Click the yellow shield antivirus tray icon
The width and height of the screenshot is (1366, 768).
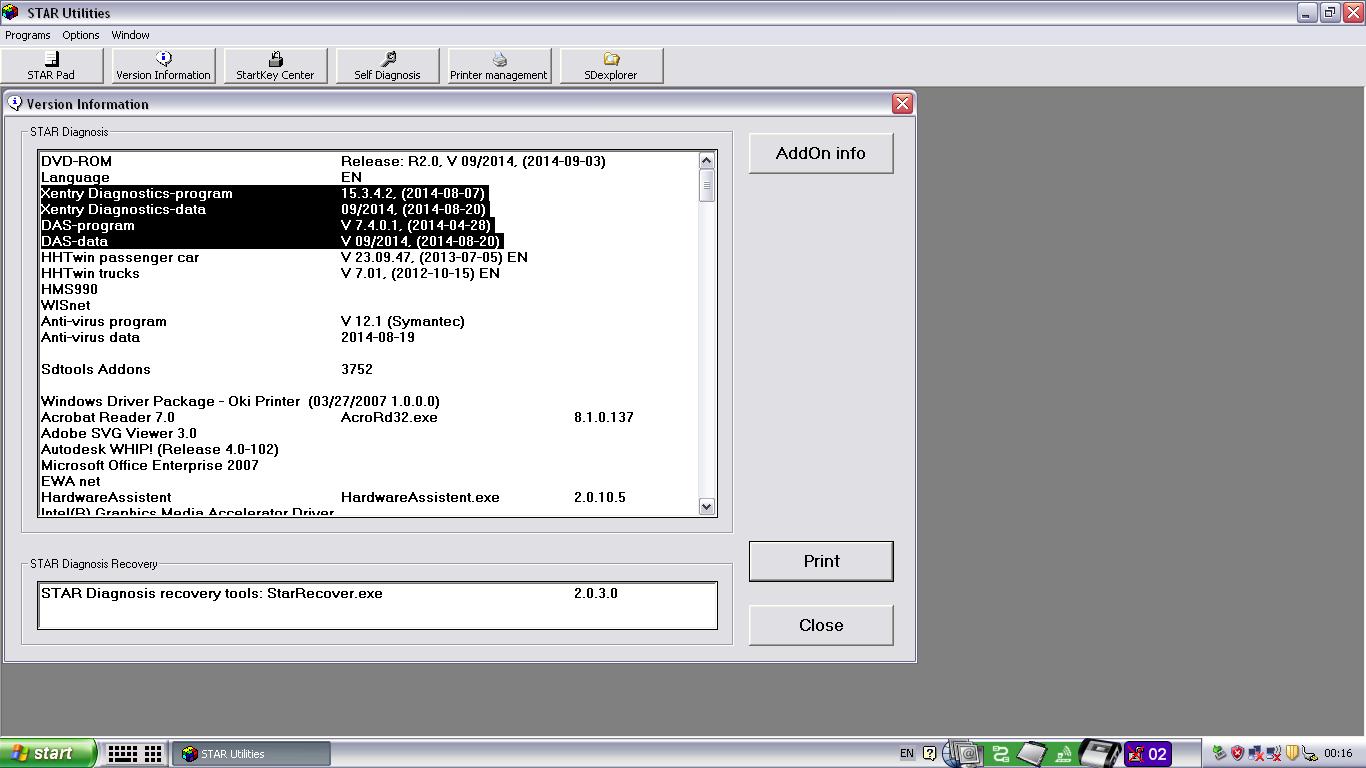[x=1291, y=754]
